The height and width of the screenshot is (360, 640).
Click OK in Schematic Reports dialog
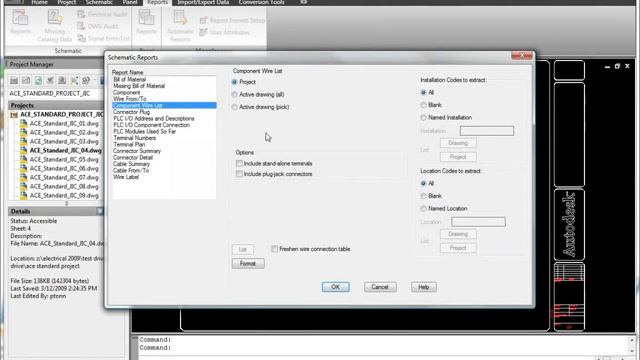pos(336,287)
